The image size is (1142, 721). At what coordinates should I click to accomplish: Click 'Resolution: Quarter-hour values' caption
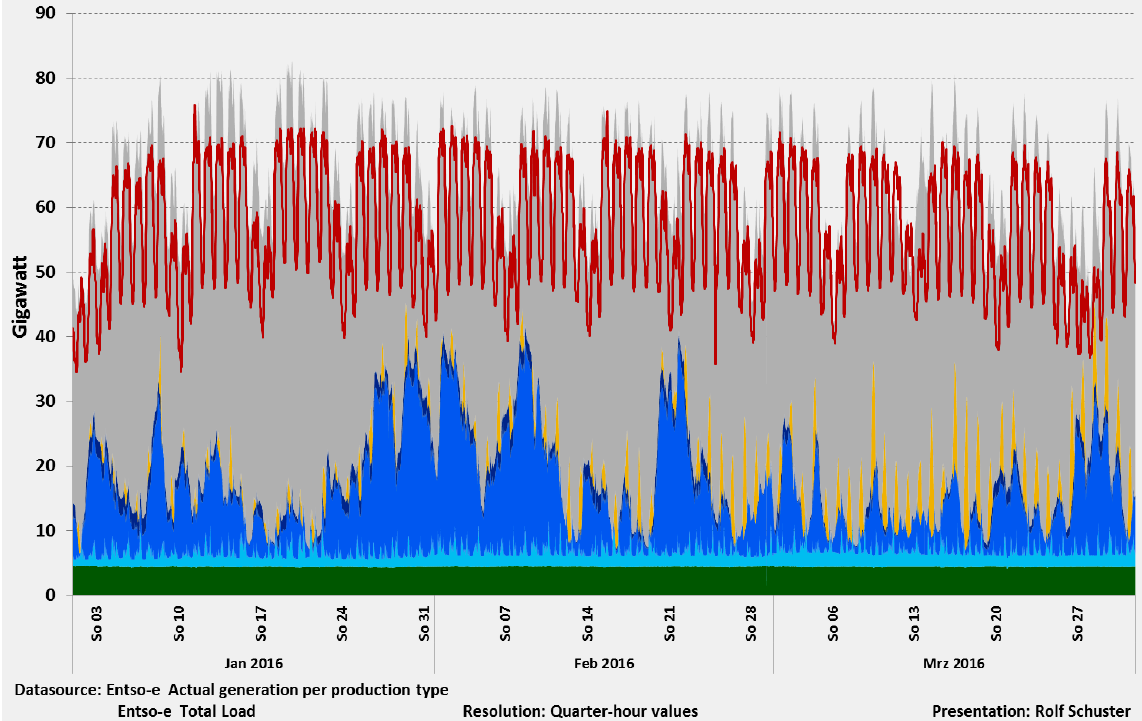580,712
